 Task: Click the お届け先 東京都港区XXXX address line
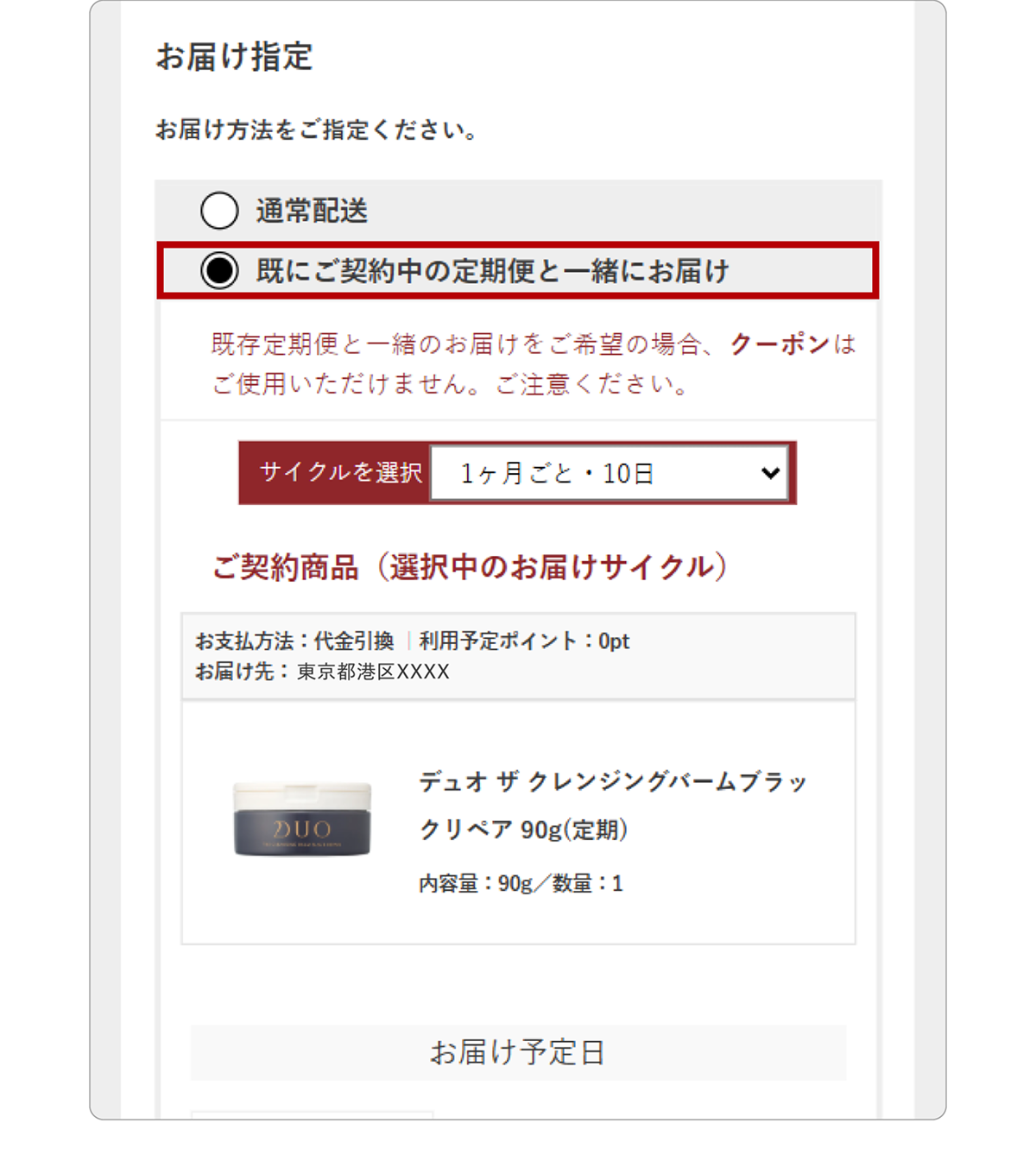(x=322, y=672)
